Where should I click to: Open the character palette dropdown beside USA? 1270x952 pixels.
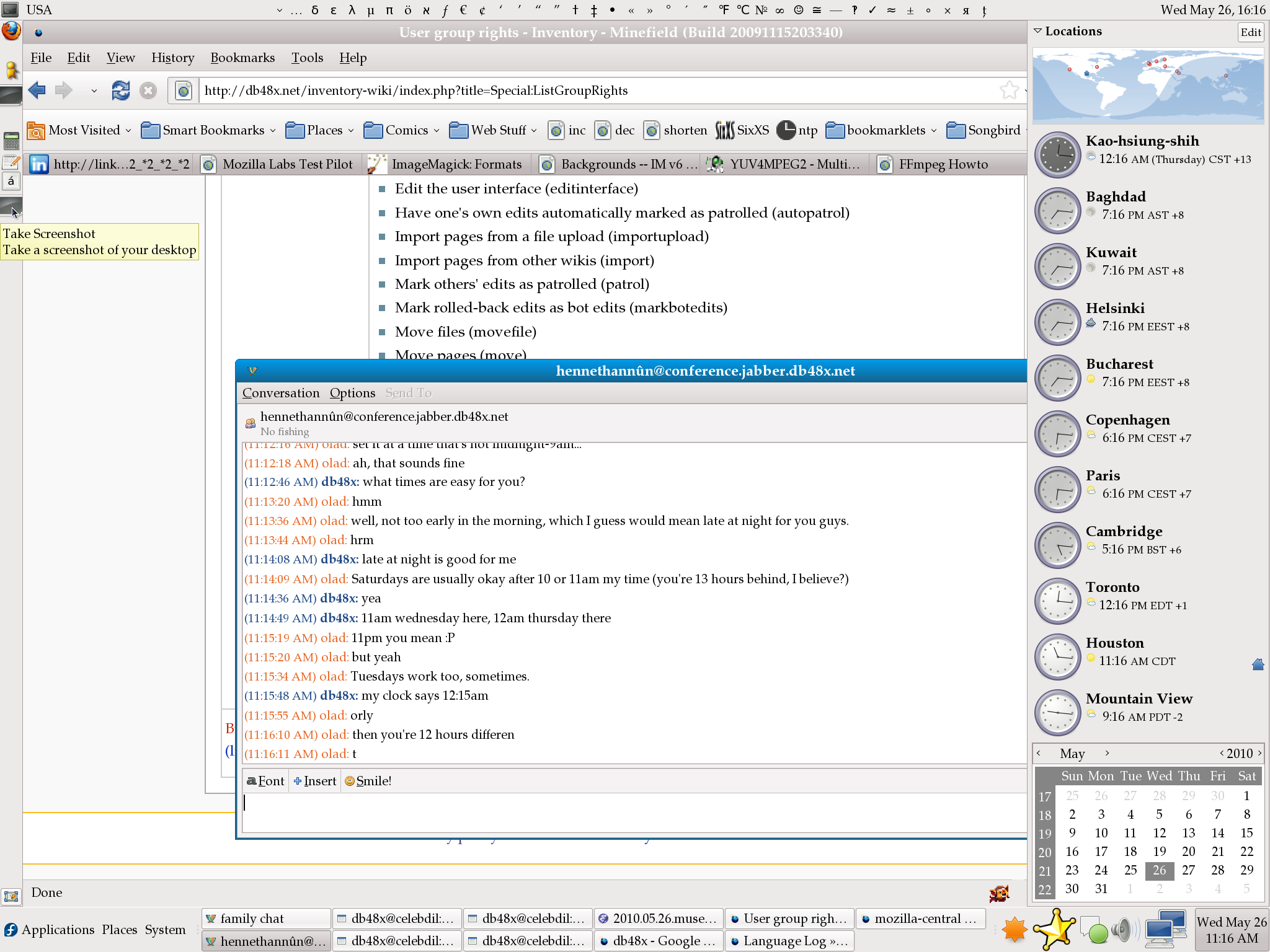tap(279, 10)
